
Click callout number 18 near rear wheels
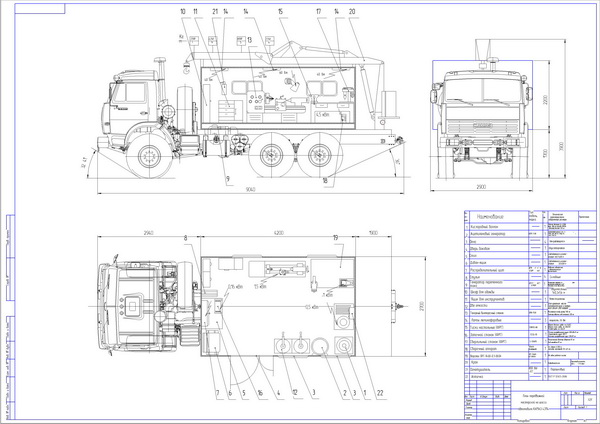326,180
